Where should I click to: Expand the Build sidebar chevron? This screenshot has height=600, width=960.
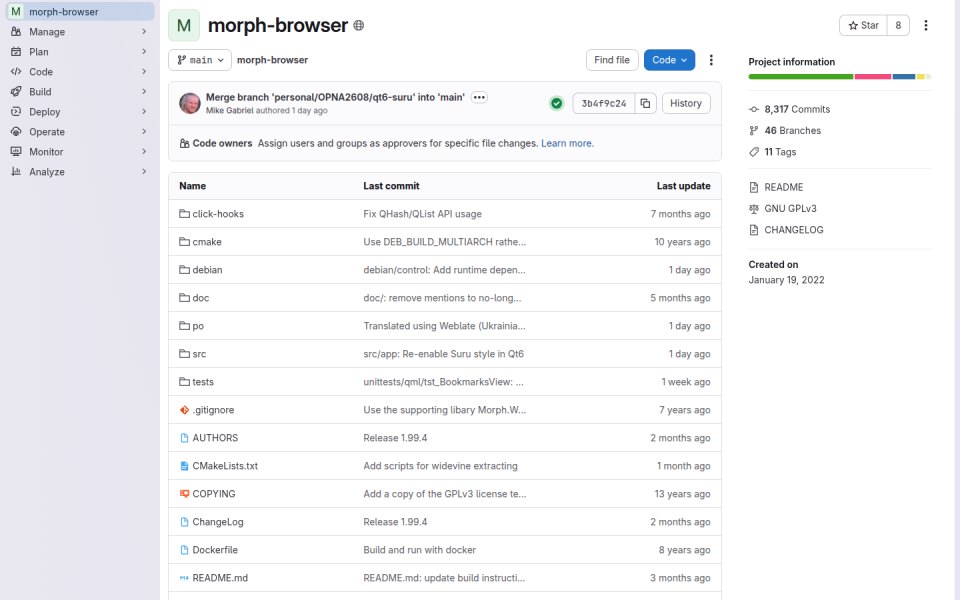(144, 92)
